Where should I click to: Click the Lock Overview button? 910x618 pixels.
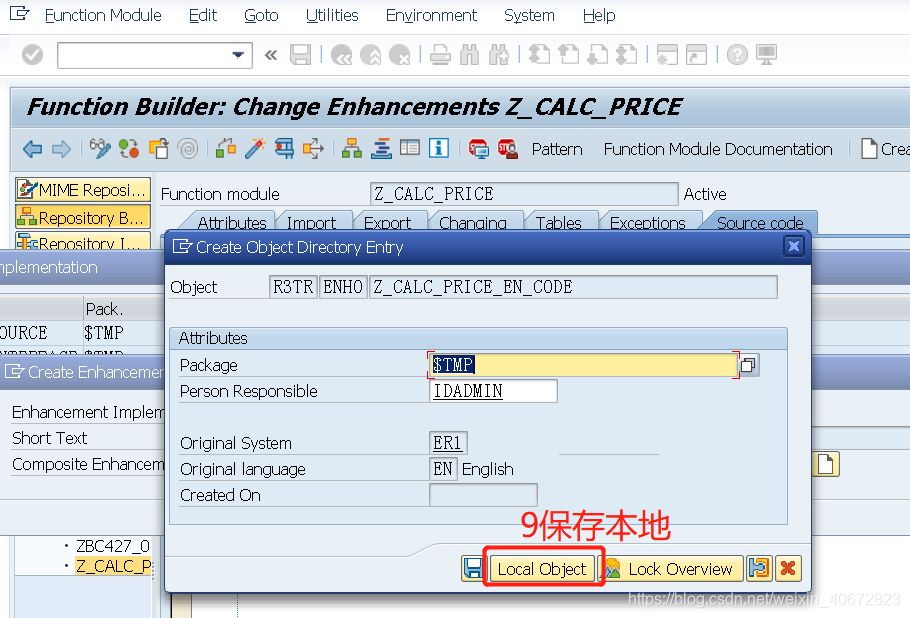pos(672,569)
